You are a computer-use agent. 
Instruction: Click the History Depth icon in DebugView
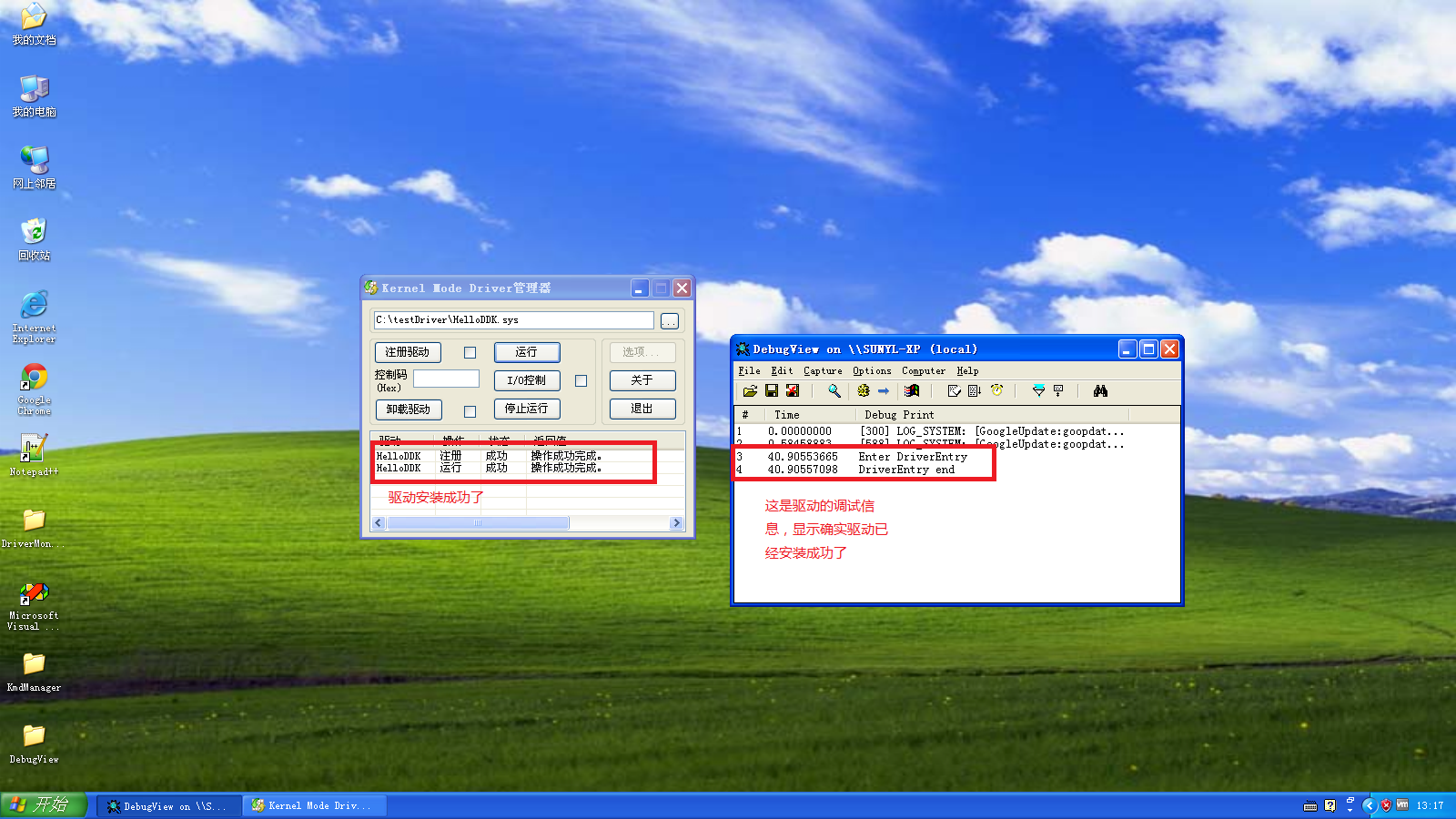pyautogui.click(x=954, y=390)
